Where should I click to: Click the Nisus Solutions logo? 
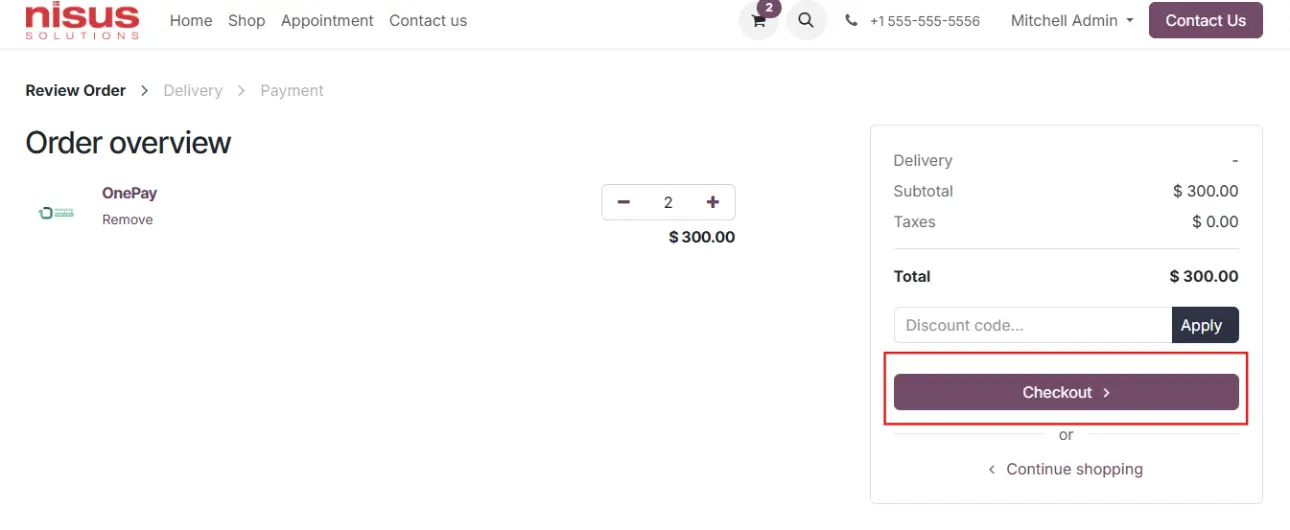82,20
